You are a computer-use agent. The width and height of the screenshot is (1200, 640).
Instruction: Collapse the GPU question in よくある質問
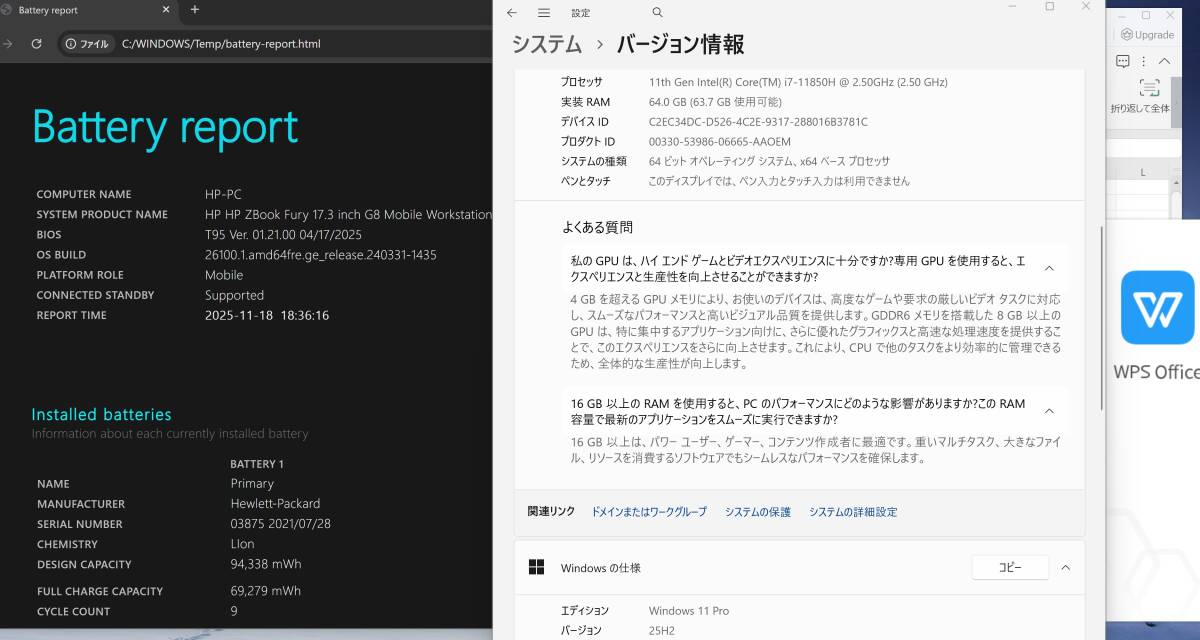coord(1049,268)
